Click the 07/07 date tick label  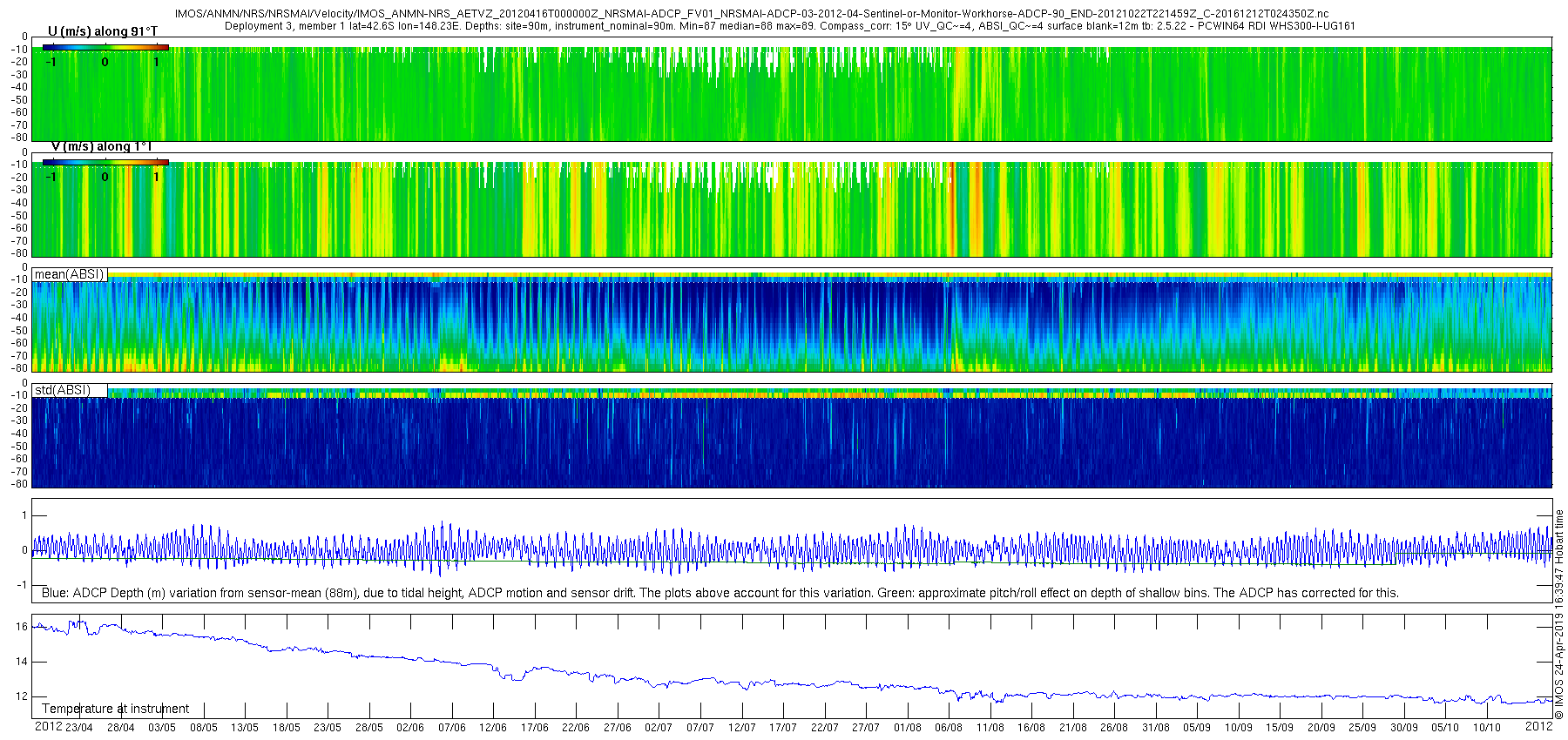700,728
